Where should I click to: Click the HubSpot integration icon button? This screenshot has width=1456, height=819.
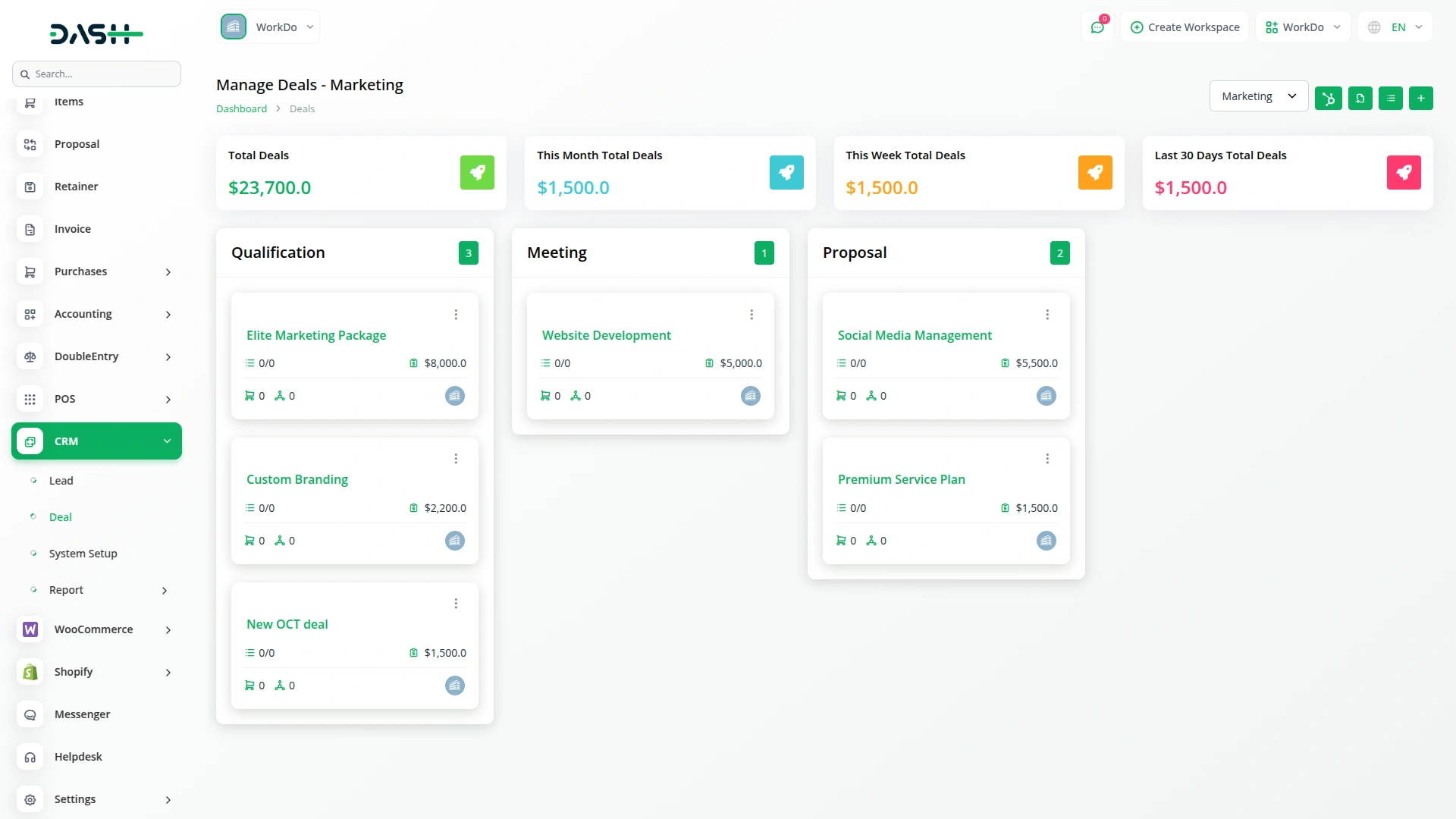coord(1328,98)
